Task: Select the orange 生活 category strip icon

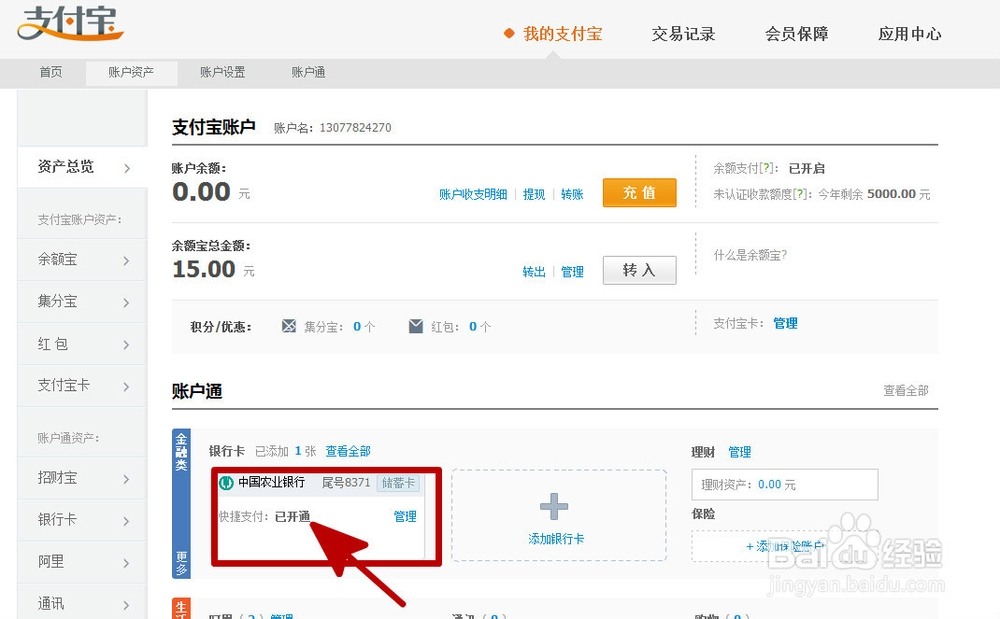Action: coord(179,610)
